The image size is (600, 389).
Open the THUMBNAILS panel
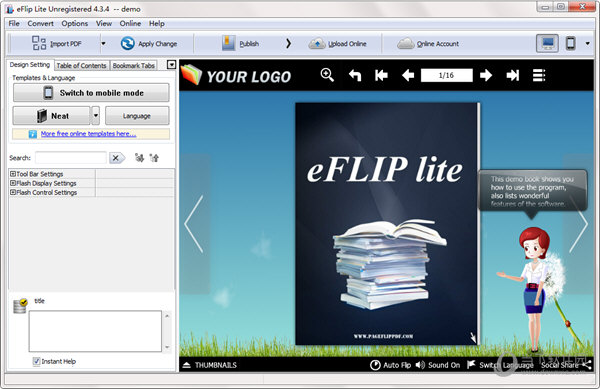coord(210,365)
